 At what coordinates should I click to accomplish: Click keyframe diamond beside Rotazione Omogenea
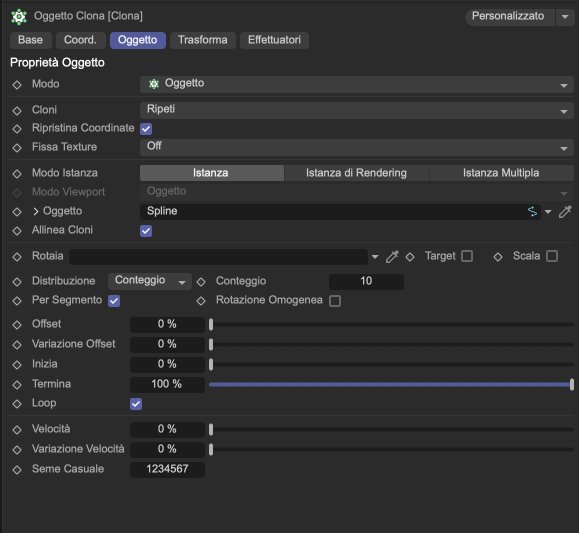(201, 301)
